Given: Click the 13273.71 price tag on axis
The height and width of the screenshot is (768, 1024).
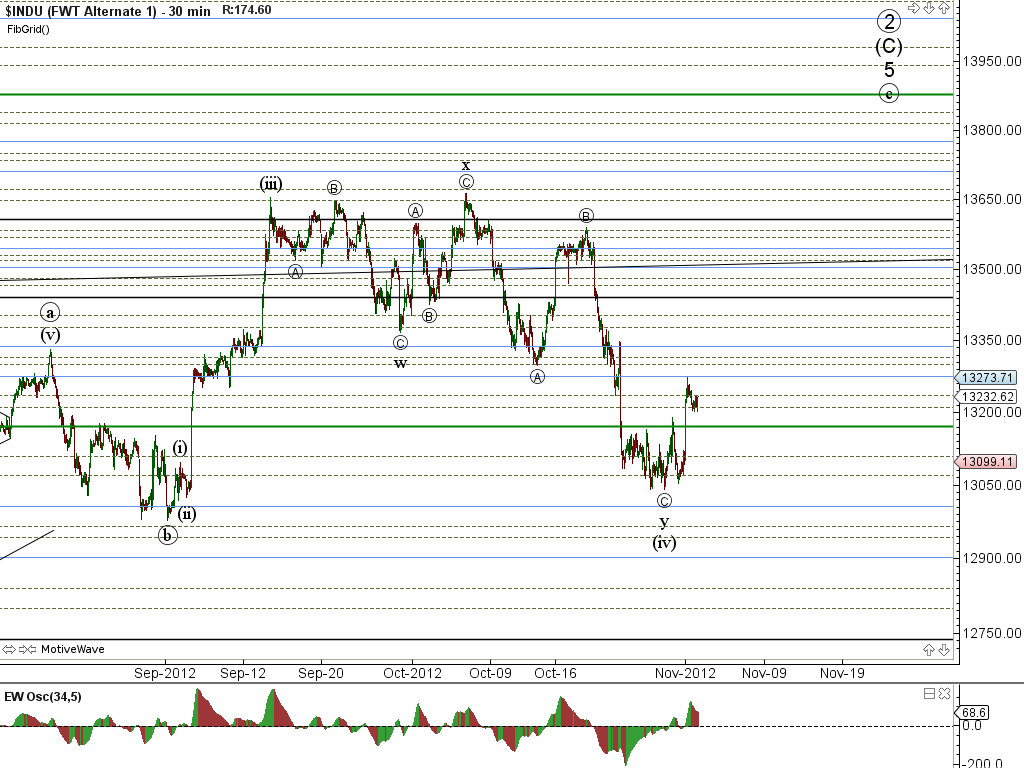Looking at the screenshot, I should [987, 378].
